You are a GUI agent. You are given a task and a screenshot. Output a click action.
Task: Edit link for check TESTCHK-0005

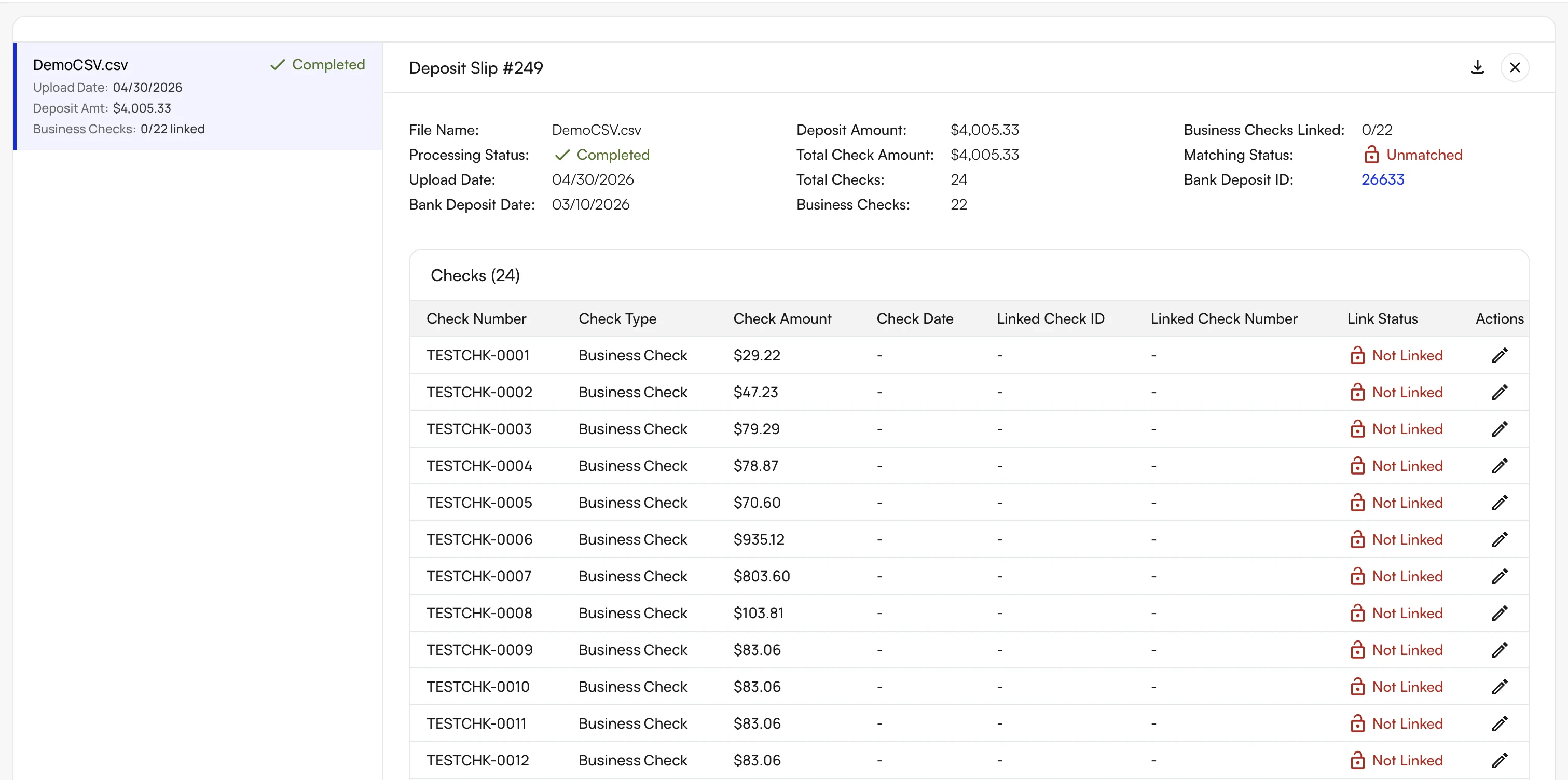(1500, 503)
